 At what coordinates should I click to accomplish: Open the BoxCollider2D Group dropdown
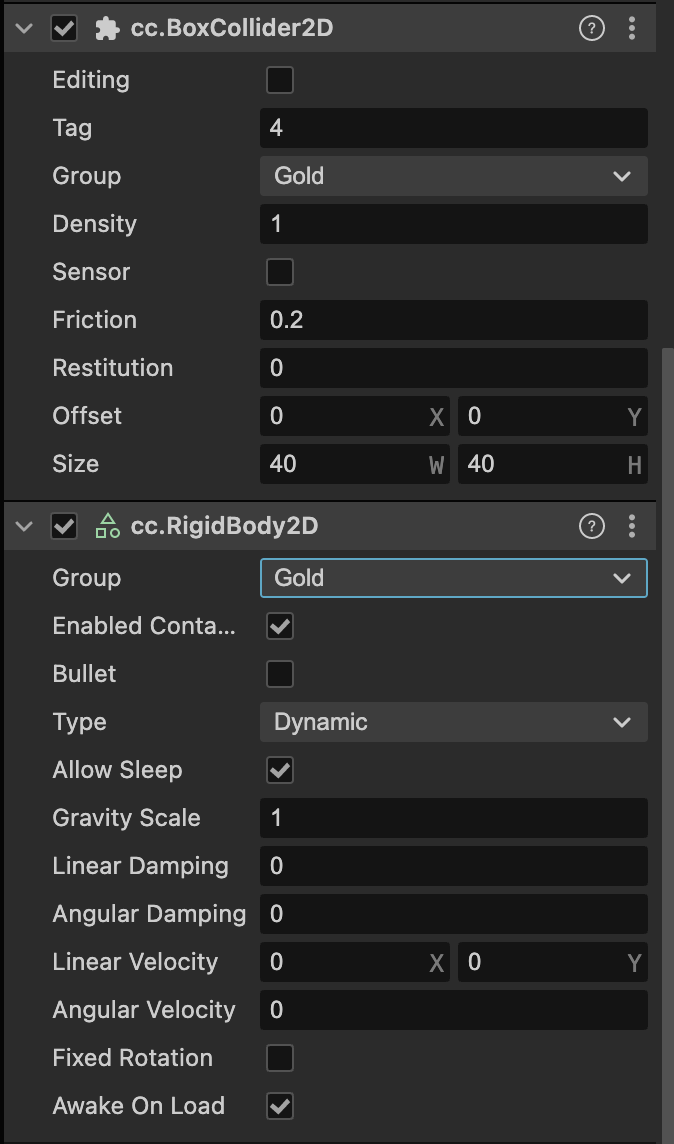pos(453,176)
